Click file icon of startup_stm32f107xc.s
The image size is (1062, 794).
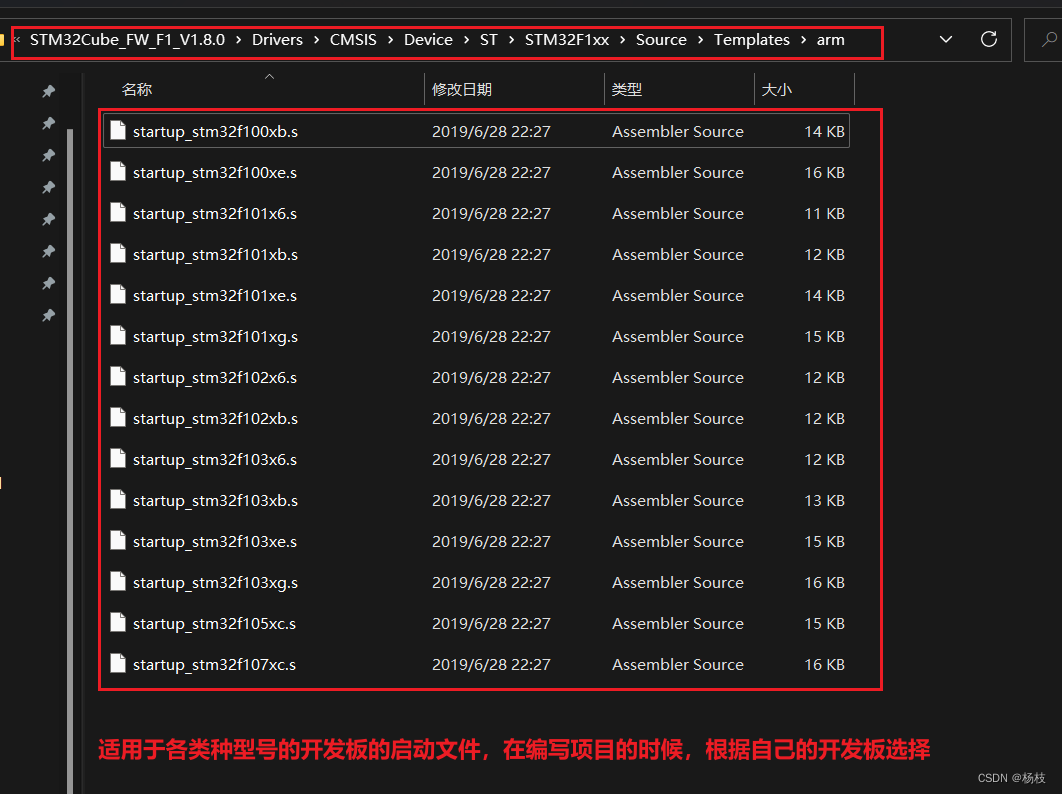pyautogui.click(x=118, y=664)
